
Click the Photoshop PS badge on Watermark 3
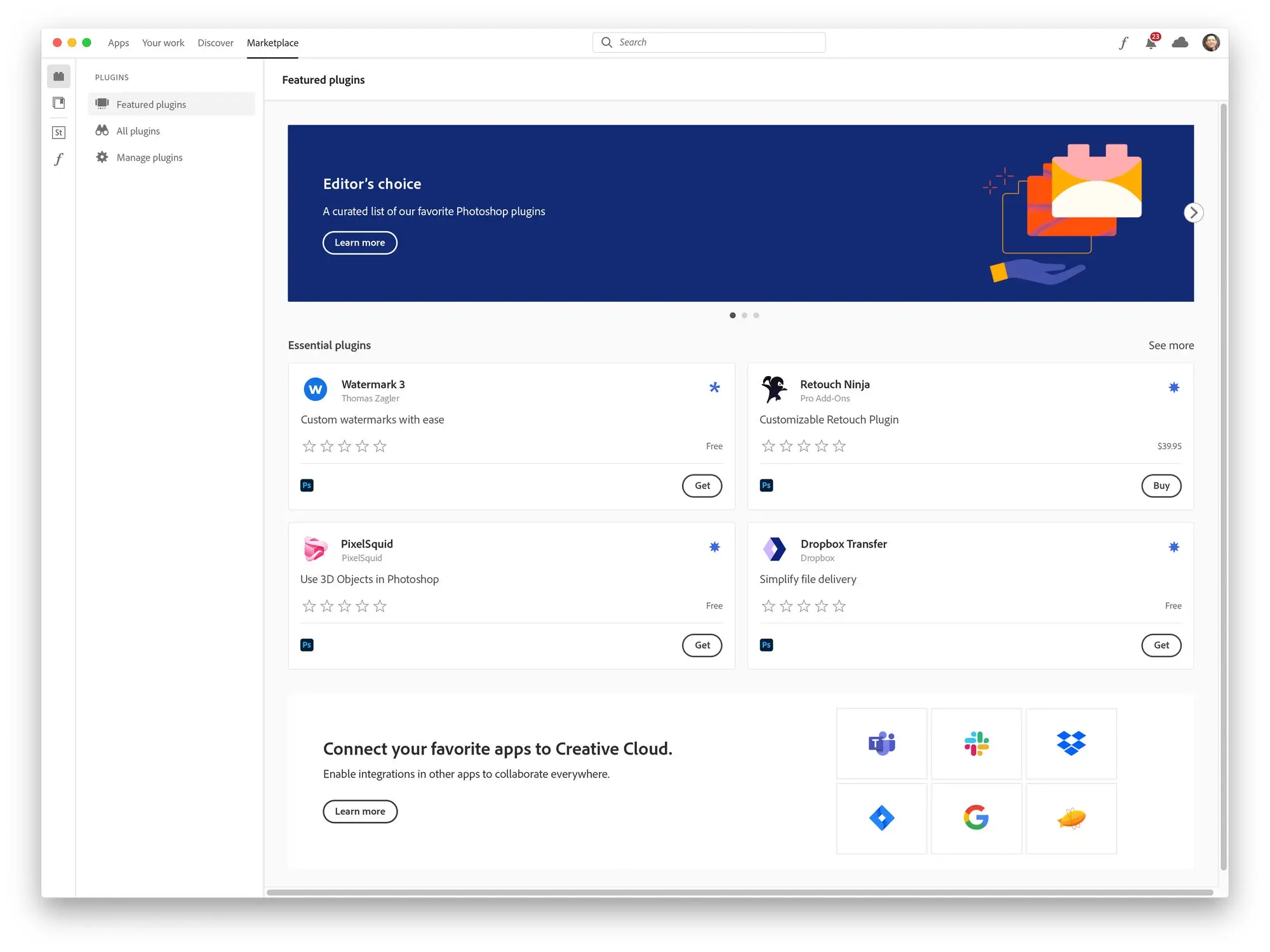307,485
